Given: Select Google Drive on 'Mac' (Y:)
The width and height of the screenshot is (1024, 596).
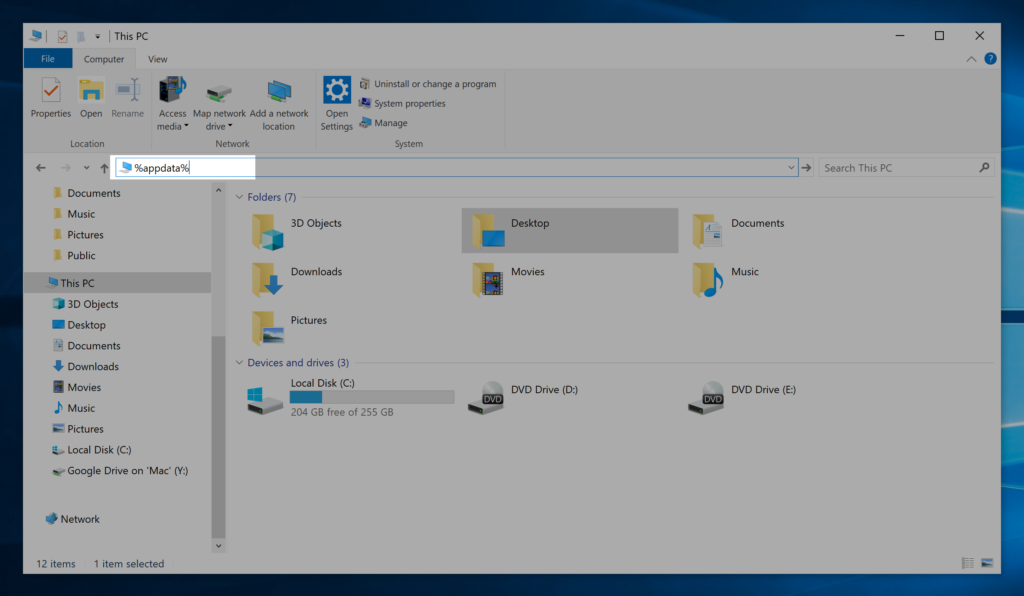Looking at the screenshot, I should [x=120, y=471].
